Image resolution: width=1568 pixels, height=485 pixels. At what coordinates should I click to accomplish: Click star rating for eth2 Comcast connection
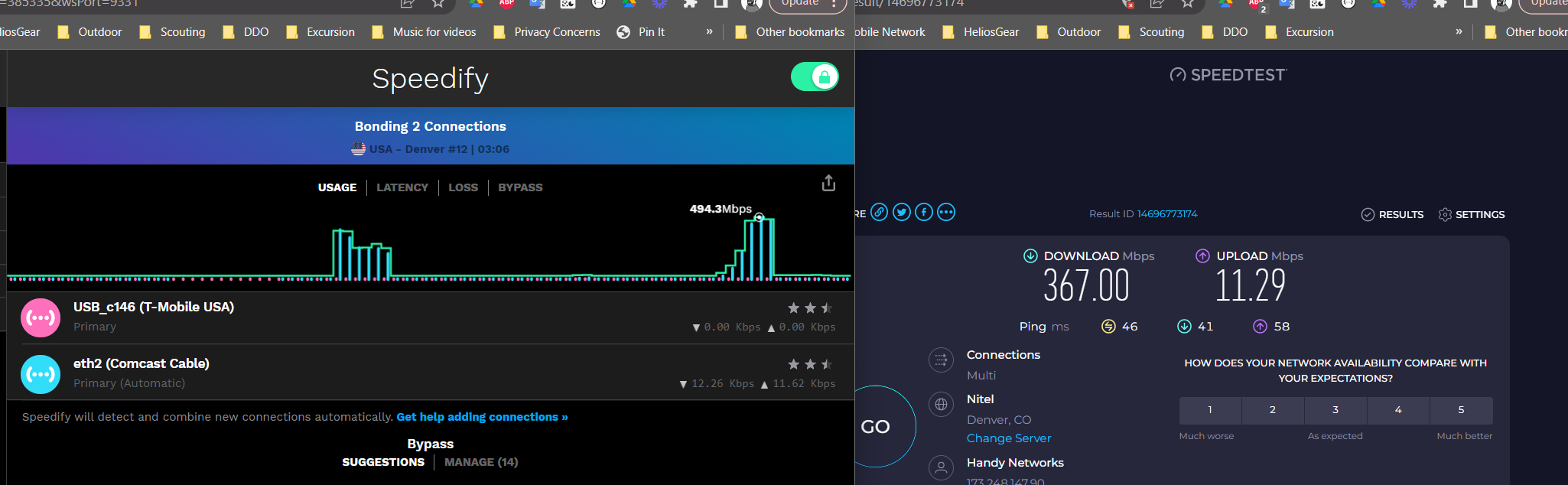[810, 365]
